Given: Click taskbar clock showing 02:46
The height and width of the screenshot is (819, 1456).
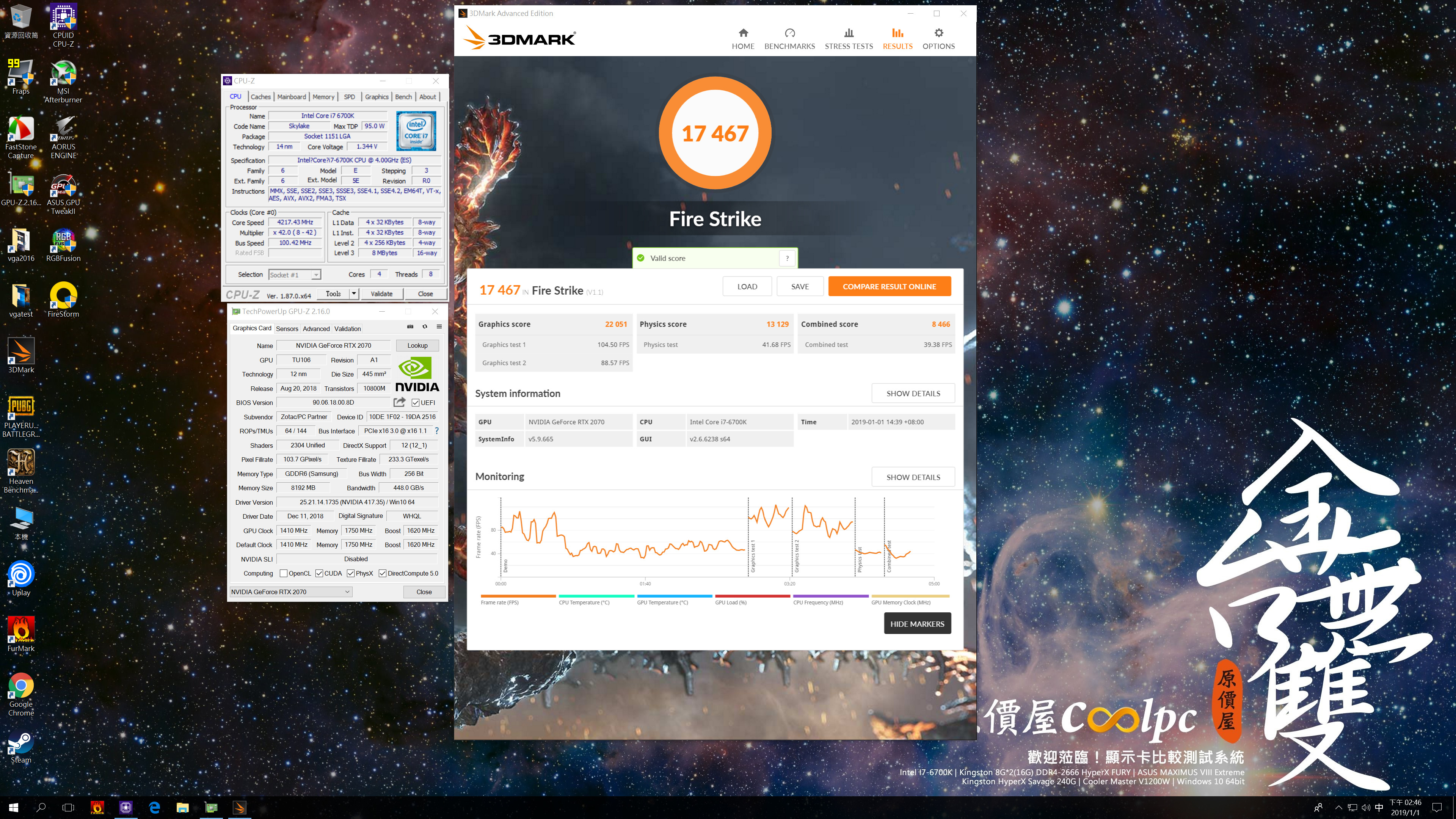Looking at the screenshot, I should tap(1405, 808).
